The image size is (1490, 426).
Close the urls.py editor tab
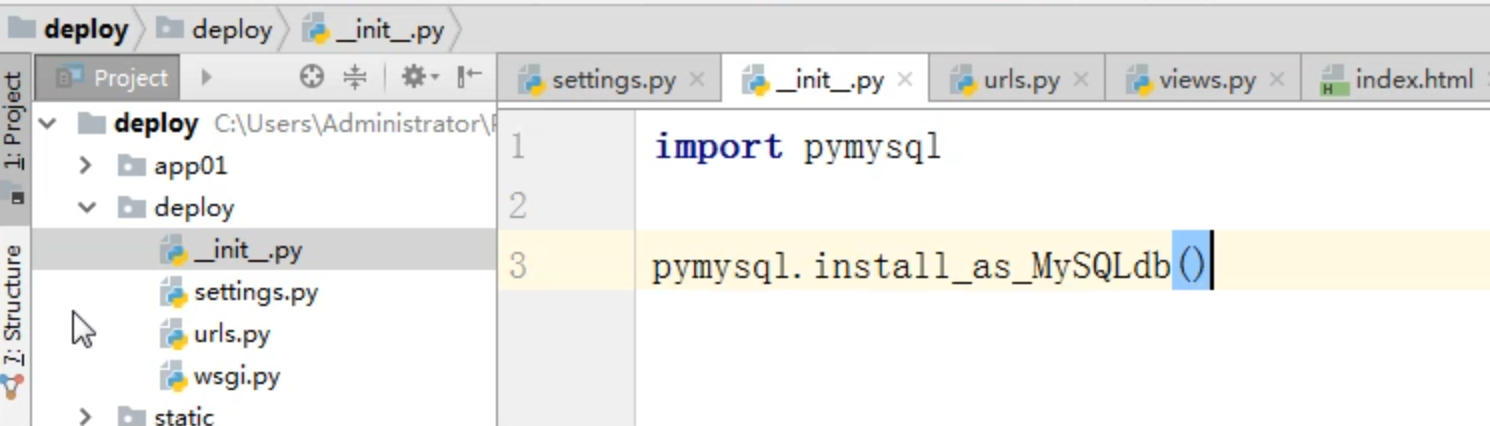point(1080,80)
